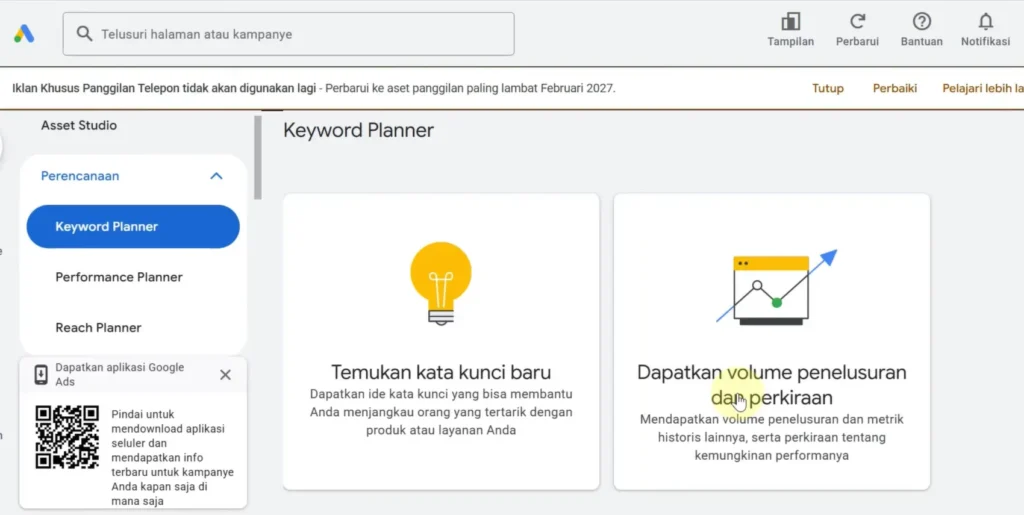This screenshot has width=1024, height=515.
Task: Close the Google Ads app promo
Action: [x=225, y=375]
